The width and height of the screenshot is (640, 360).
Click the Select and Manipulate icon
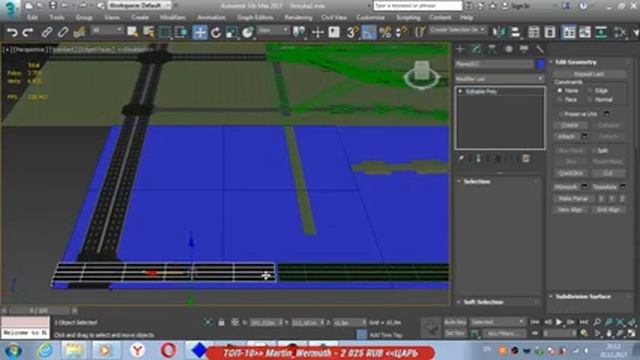click(x=318, y=32)
